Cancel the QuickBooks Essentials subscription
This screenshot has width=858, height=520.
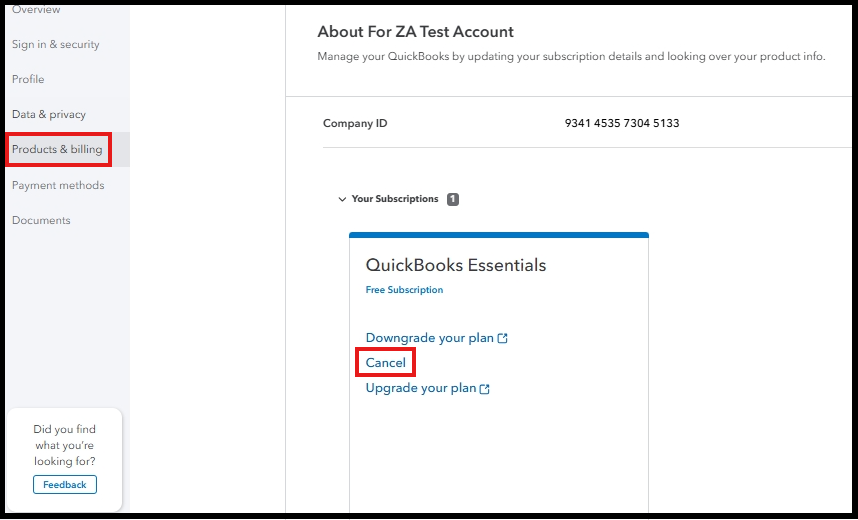click(386, 363)
